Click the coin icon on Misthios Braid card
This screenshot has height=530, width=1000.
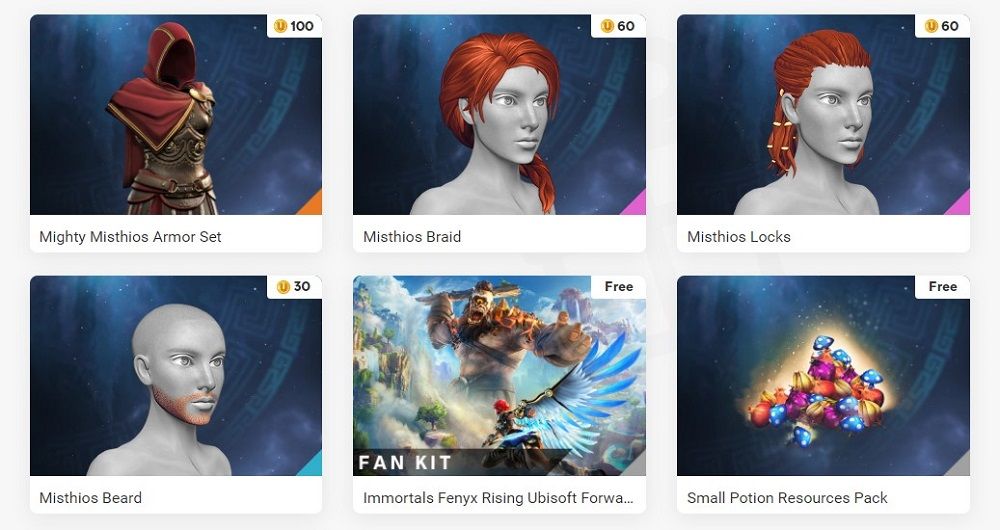click(607, 26)
